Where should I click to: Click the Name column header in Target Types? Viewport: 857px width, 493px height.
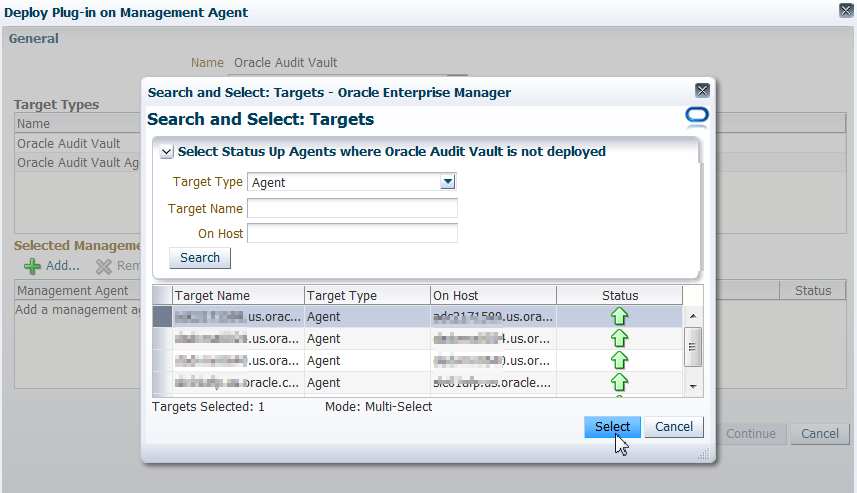click(78, 124)
